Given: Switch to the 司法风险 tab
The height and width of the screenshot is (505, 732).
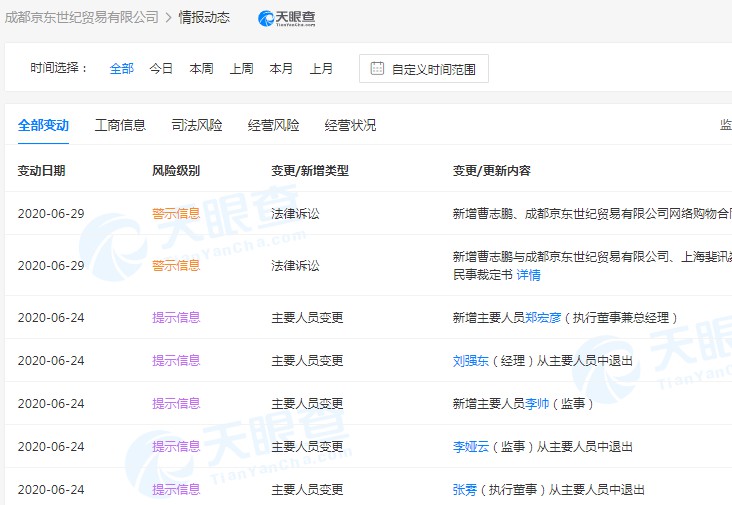Looking at the screenshot, I should (197, 125).
